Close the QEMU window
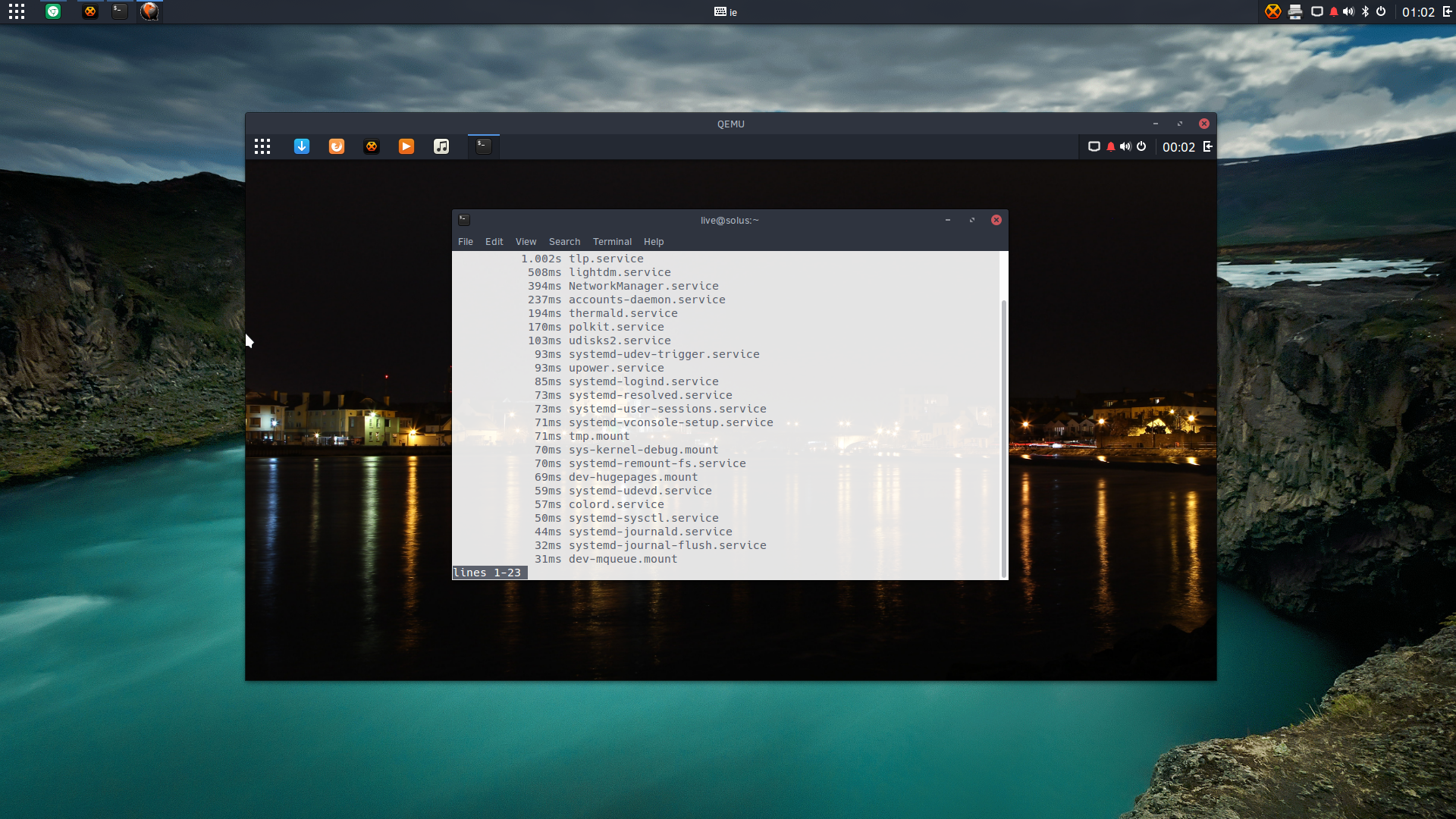This screenshot has width=1456, height=819. point(1204,124)
